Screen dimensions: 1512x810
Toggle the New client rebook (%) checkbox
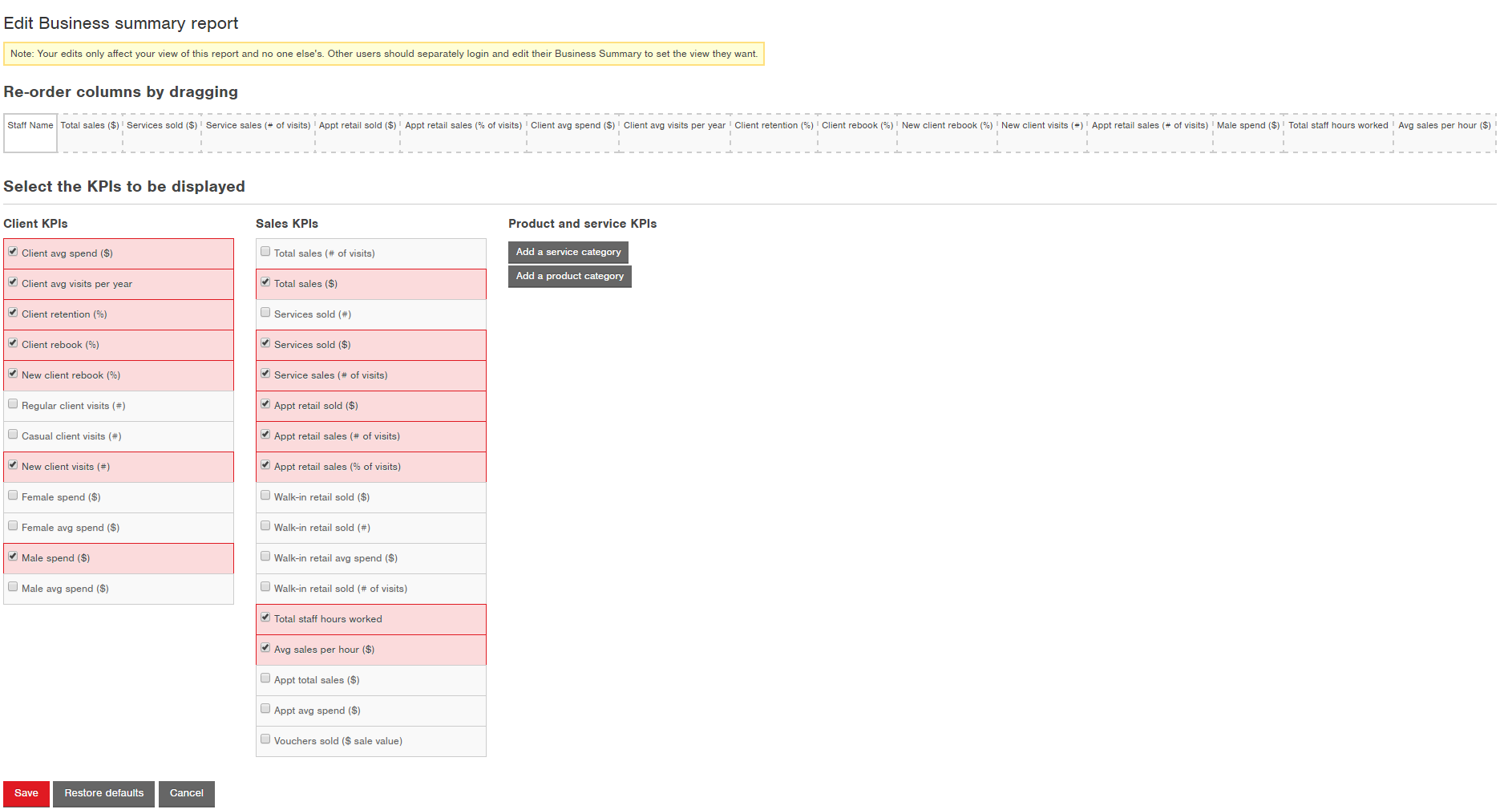click(13, 373)
